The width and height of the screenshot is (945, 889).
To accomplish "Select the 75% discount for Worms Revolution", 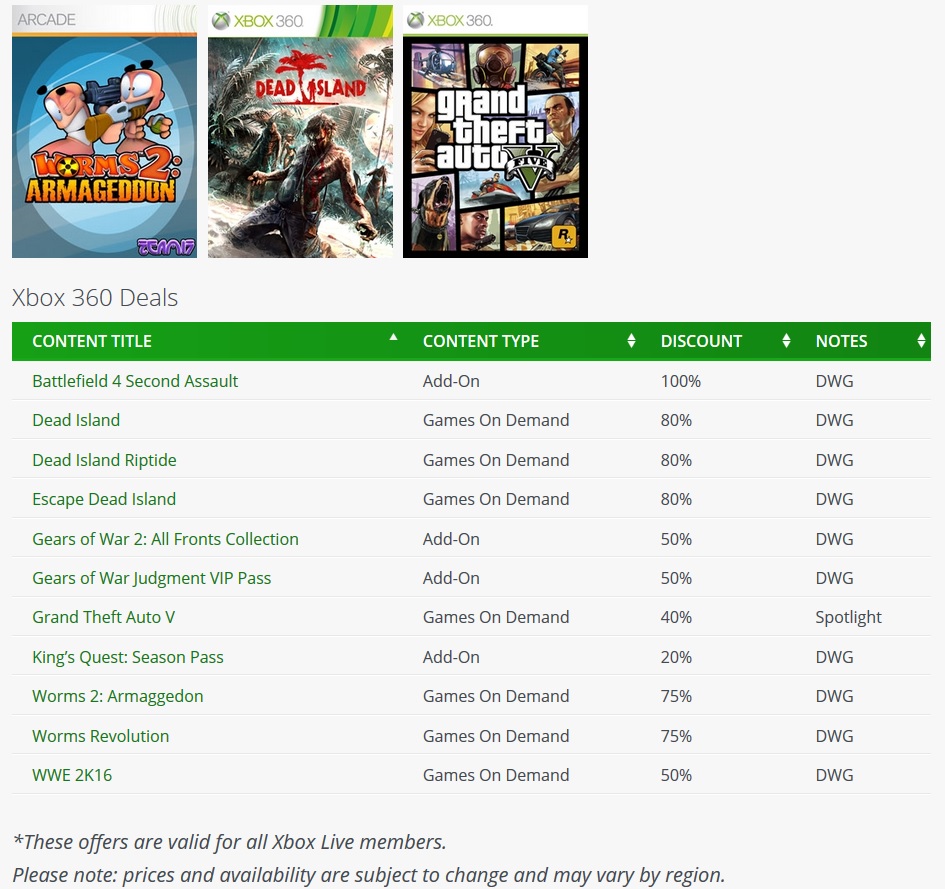I will (676, 736).
